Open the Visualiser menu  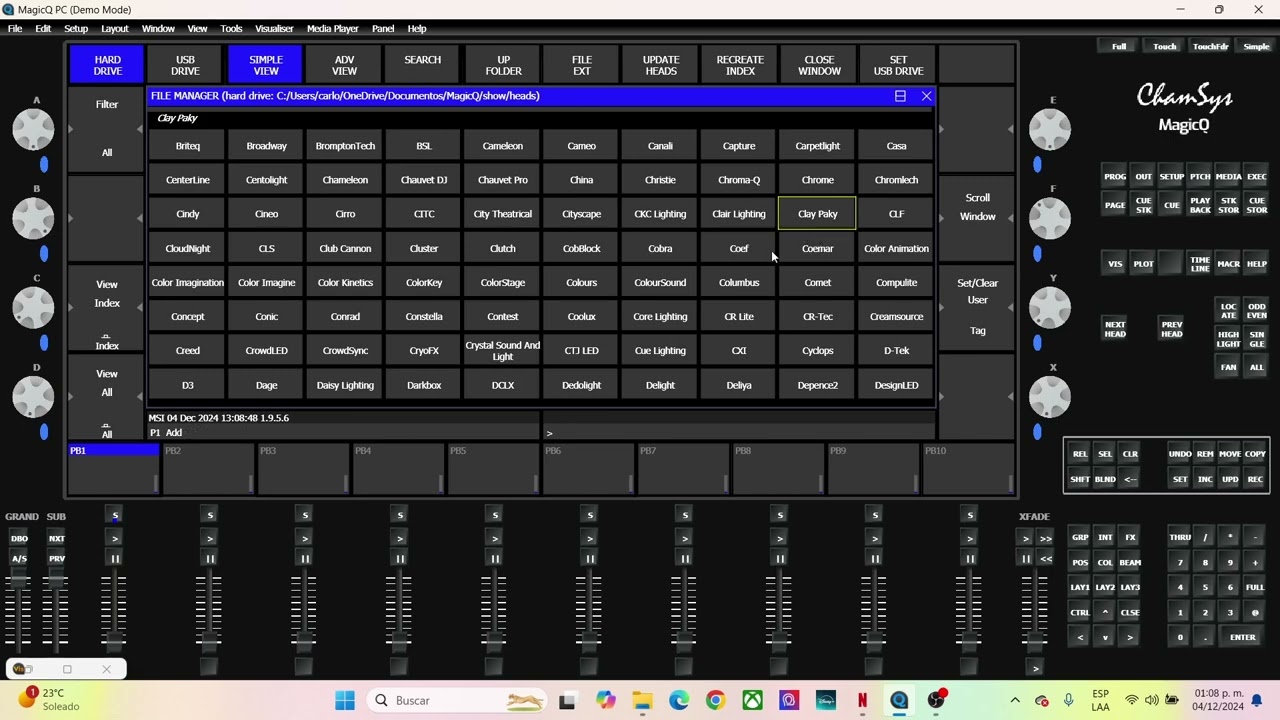click(275, 28)
